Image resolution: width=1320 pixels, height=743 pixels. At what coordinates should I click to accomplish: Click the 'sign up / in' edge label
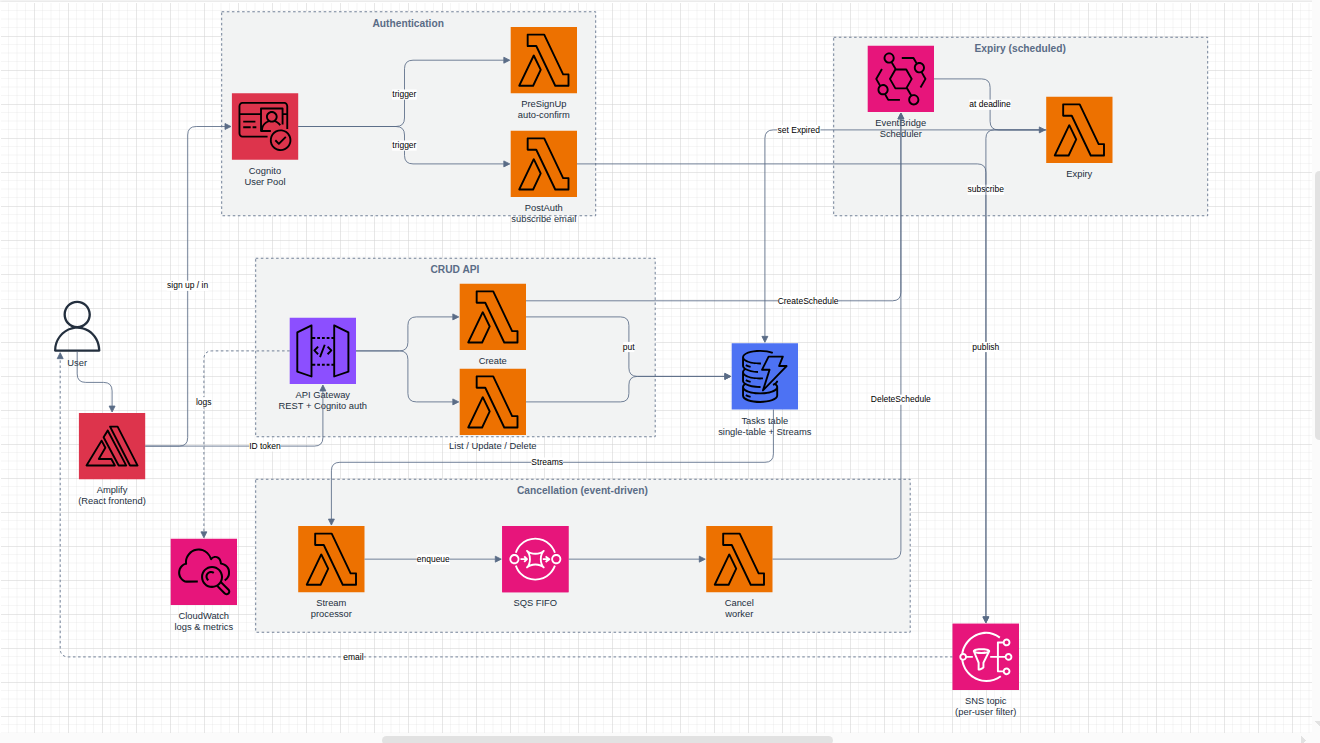point(187,285)
